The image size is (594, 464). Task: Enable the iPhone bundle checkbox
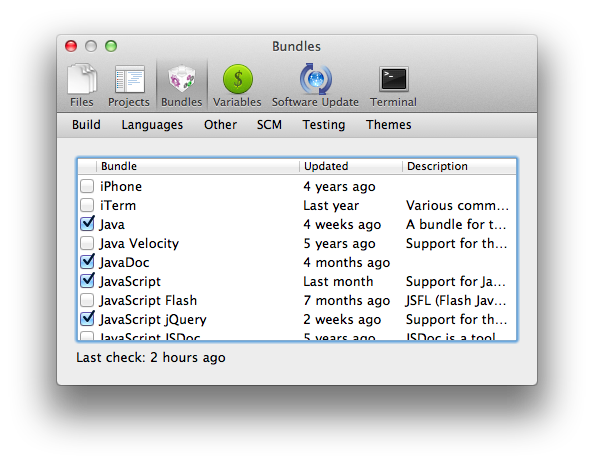coord(87,186)
